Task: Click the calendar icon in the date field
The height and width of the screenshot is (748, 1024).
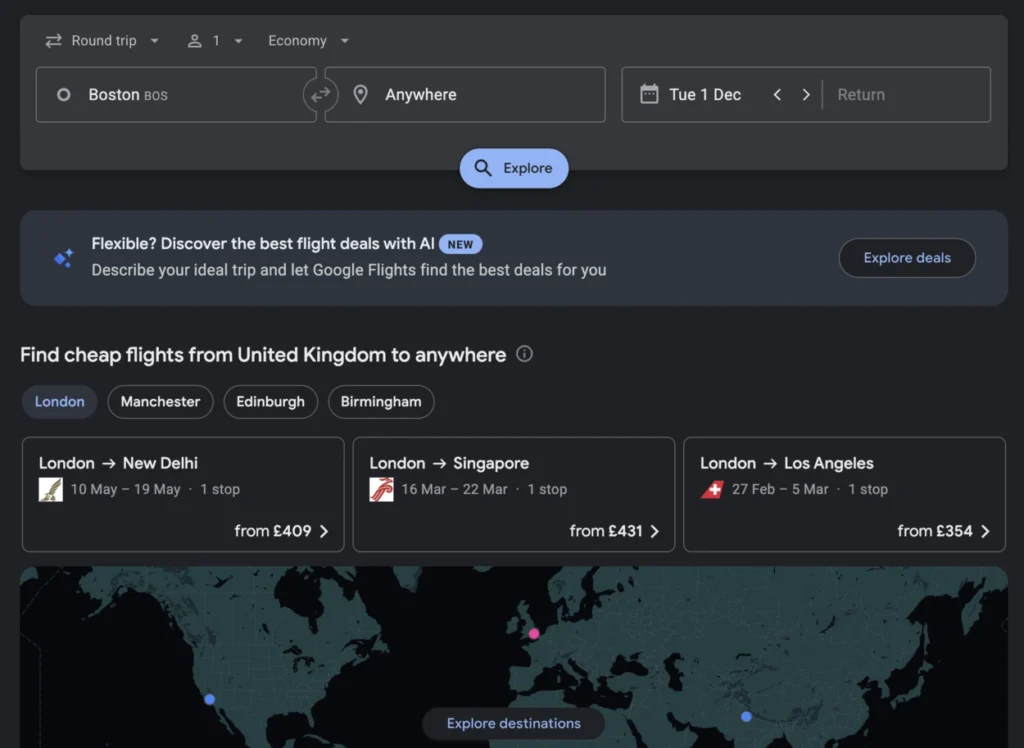Action: [x=651, y=94]
